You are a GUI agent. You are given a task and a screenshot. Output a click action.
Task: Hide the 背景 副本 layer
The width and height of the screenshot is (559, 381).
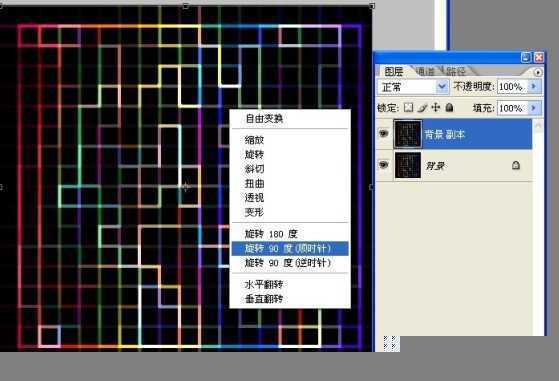[x=384, y=134]
